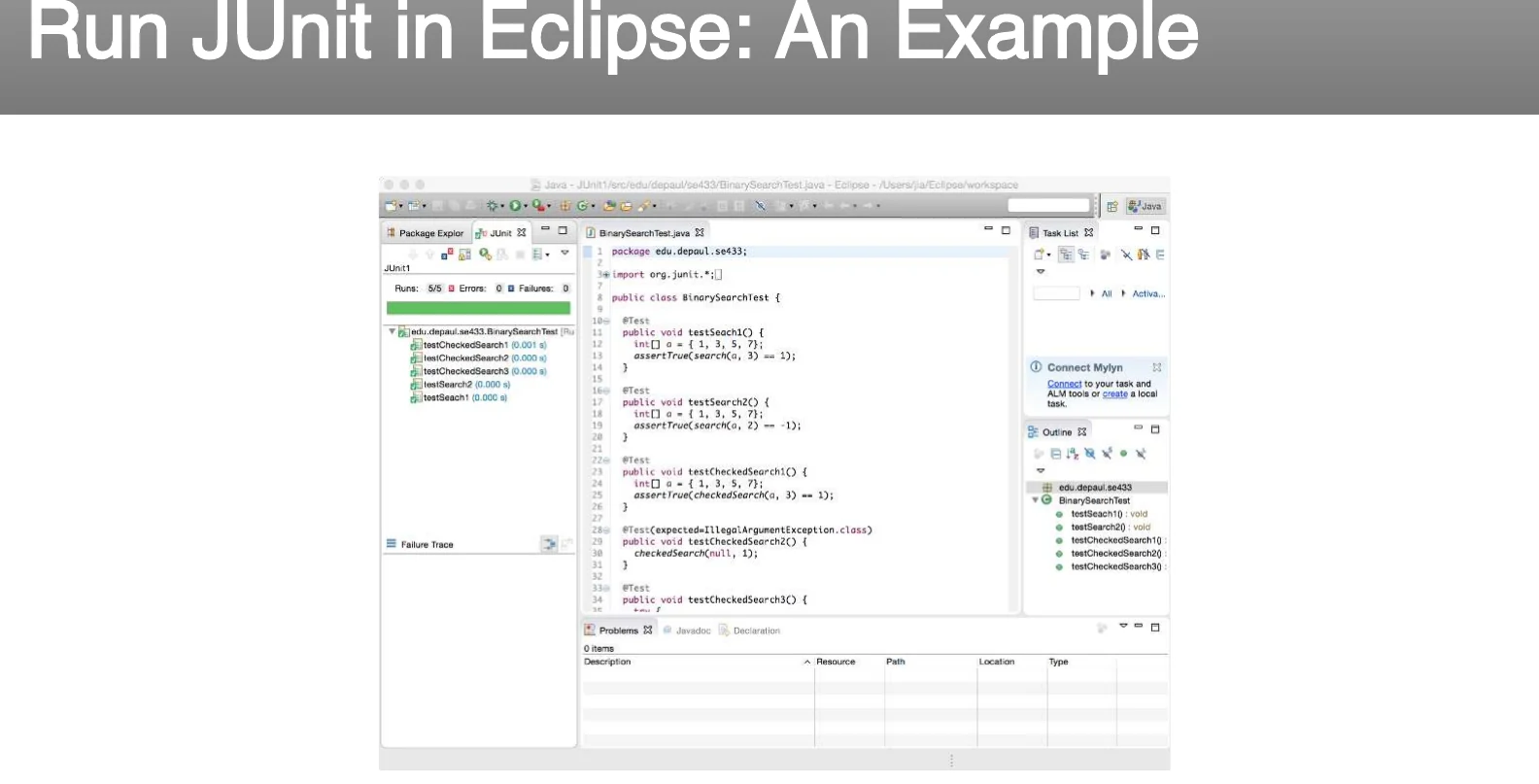The width and height of the screenshot is (1539, 784).
Task: Switch to the Declaration tab
Action: 750,631
